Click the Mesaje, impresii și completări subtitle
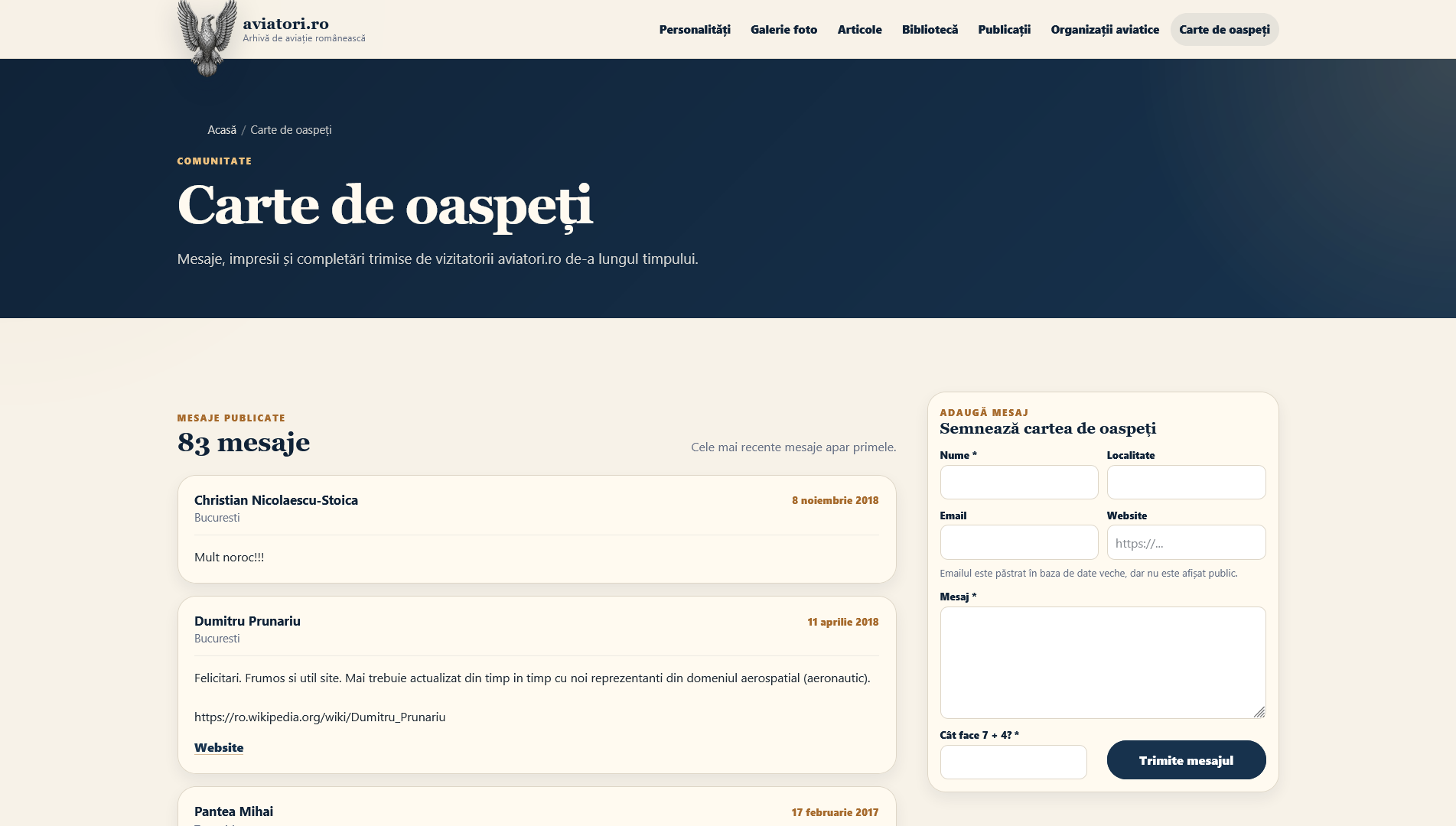Viewport: 1456px width, 826px height. pos(438,259)
